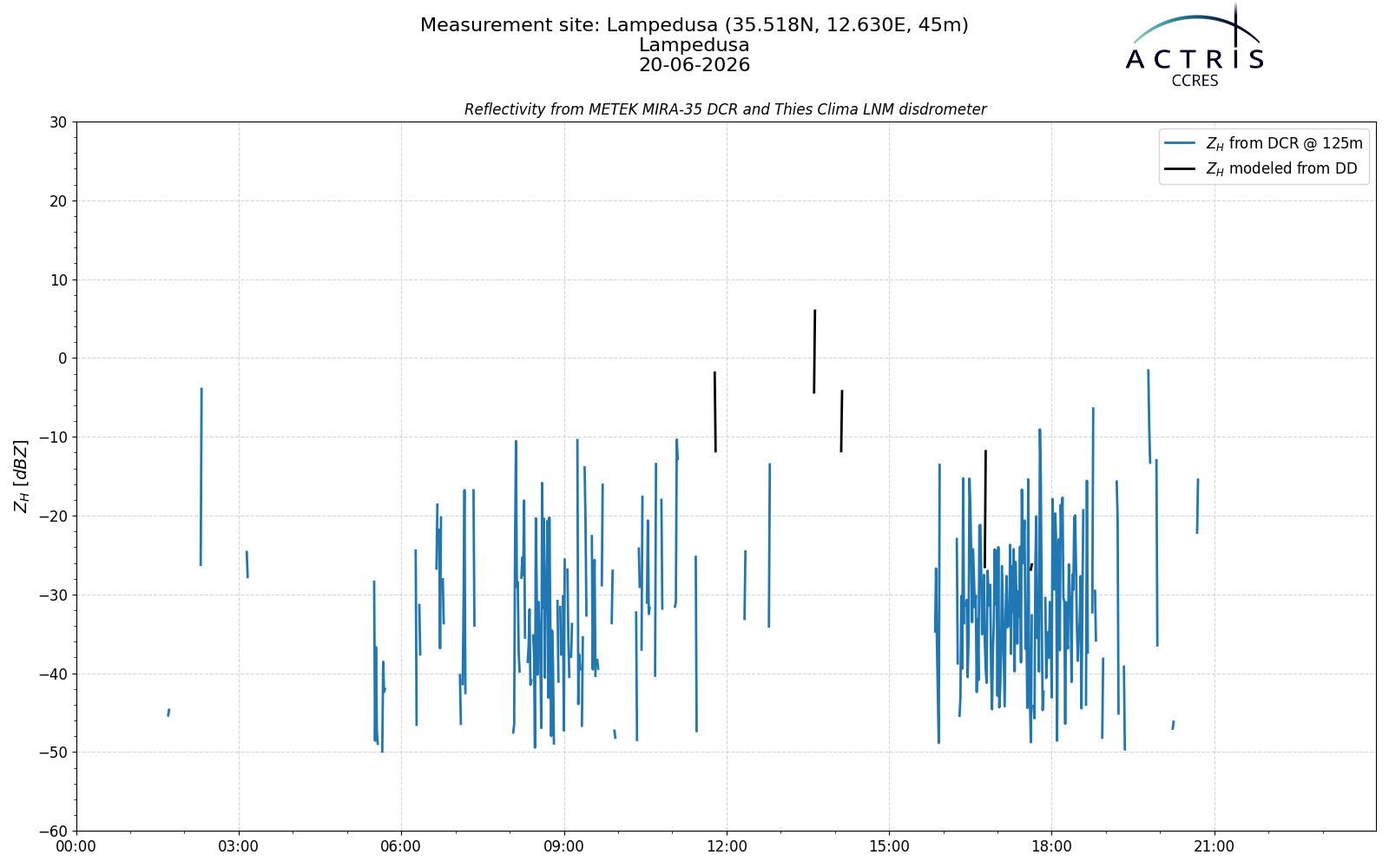Screen dimensions: 1389x868
Task: Click the −40 tick label on y-axis
Action: pyautogui.click(x=52, y=674)
